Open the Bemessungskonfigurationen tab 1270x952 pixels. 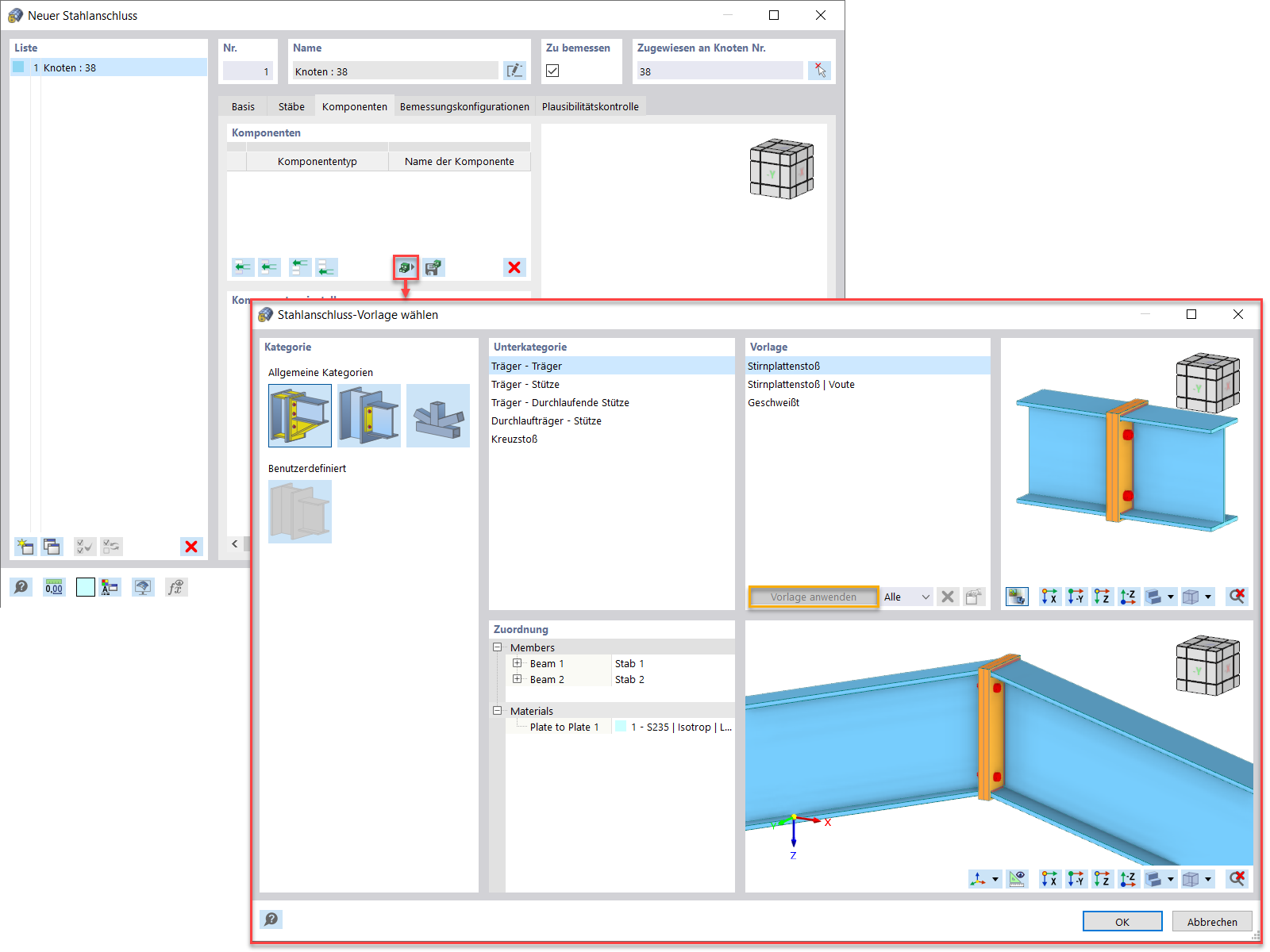[464, 106]
